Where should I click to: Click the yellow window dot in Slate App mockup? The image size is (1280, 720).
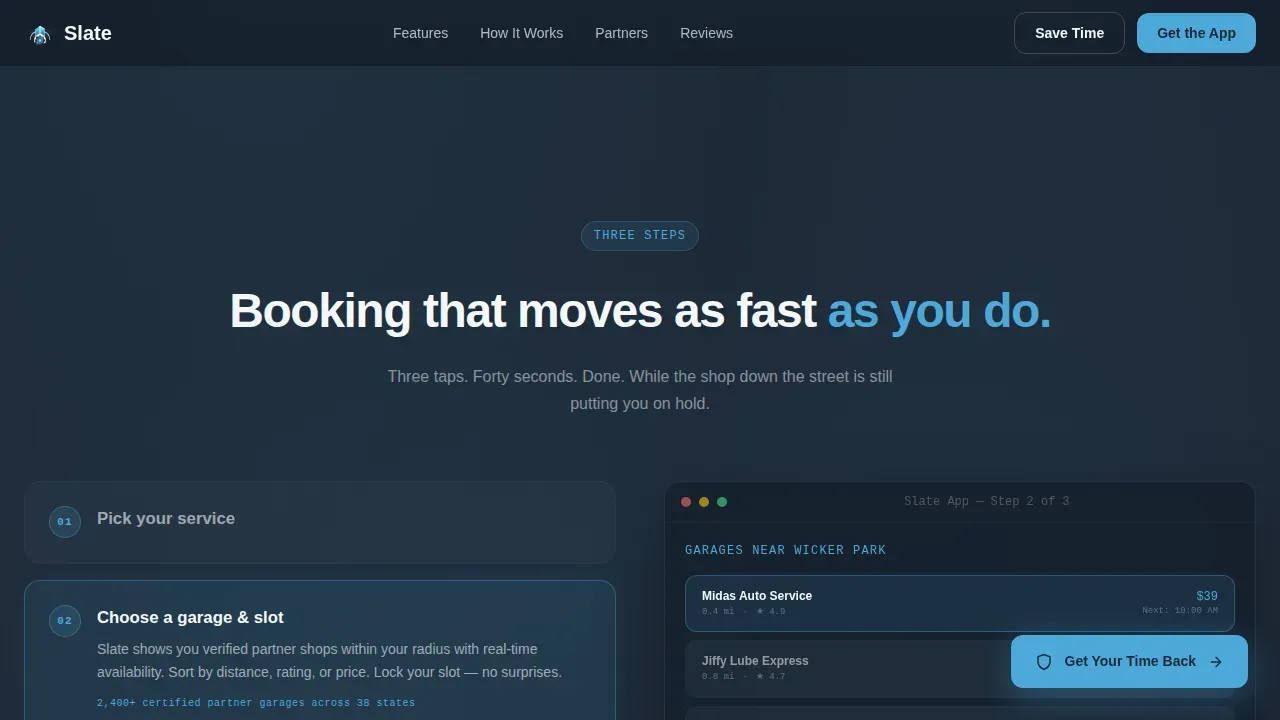(704, 502)
